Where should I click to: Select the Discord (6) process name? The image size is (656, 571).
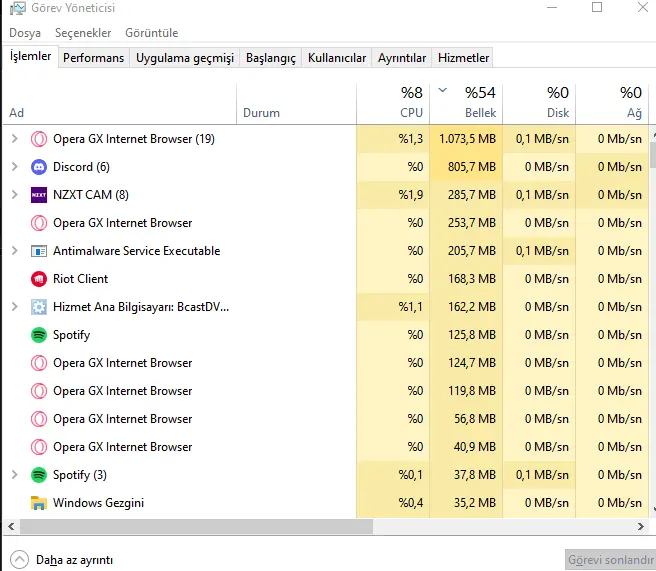point(81,167)
